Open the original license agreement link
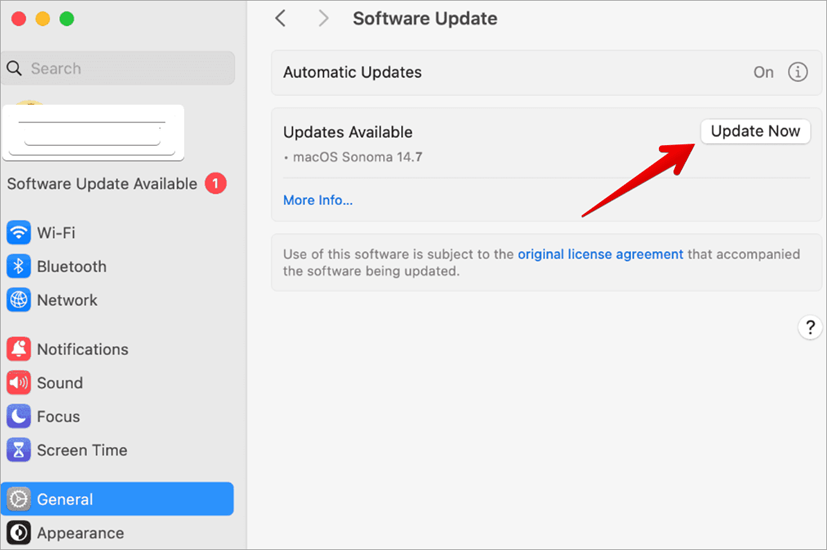 (600, 254)
